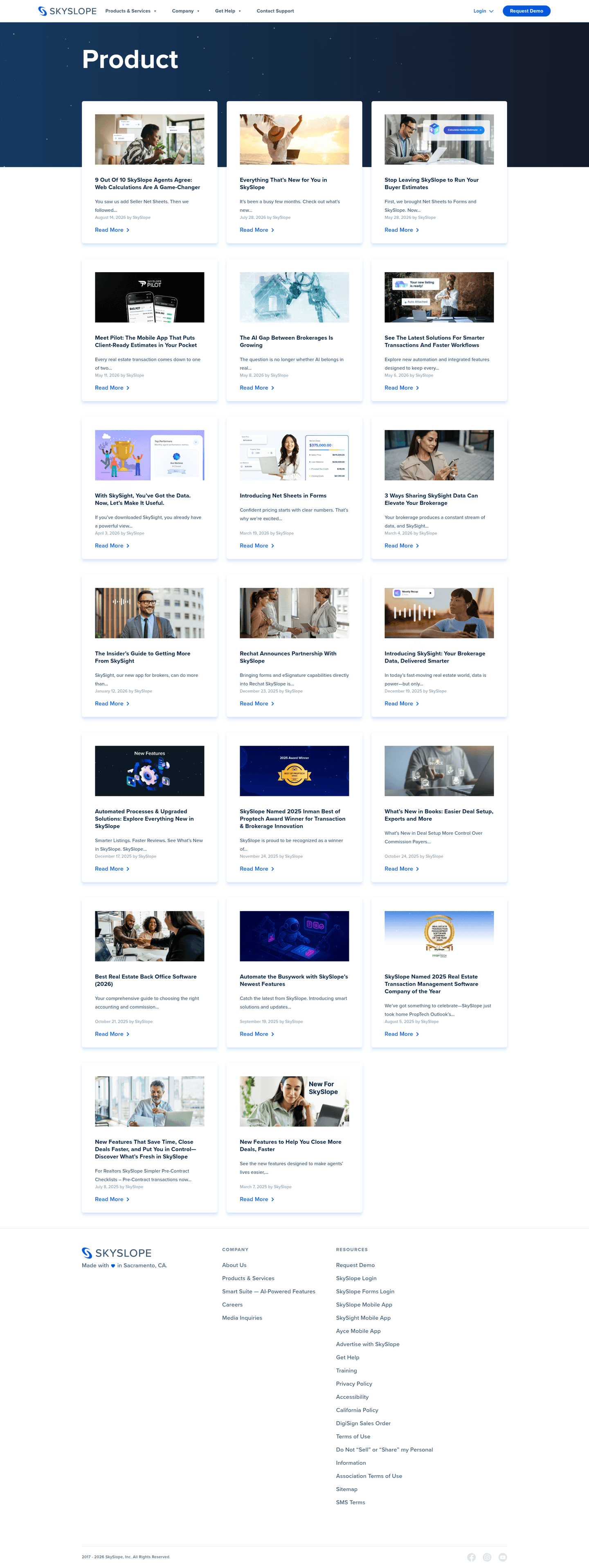The height and width of the screenshot is (1568, 589).
Task: Read More for 'New Features That Save Time'
Action: pos(112,1199)
